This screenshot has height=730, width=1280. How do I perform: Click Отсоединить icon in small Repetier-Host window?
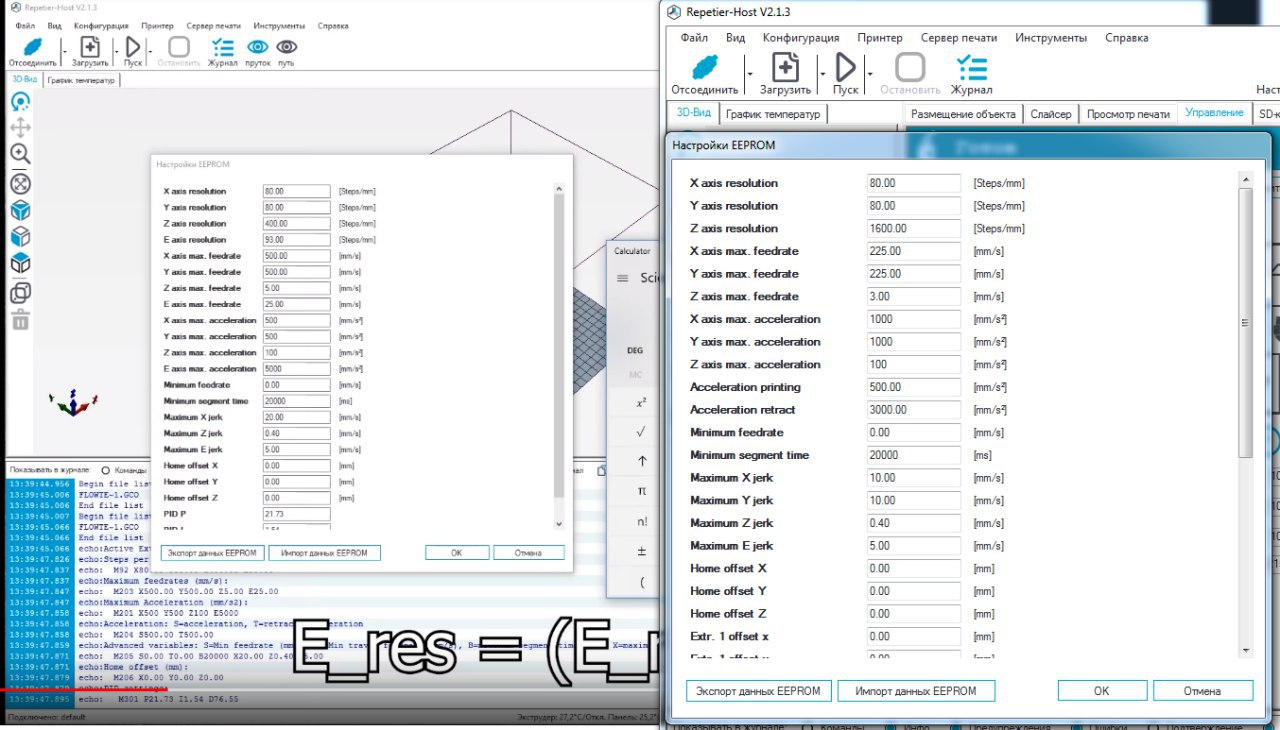[x=32, y=47]
